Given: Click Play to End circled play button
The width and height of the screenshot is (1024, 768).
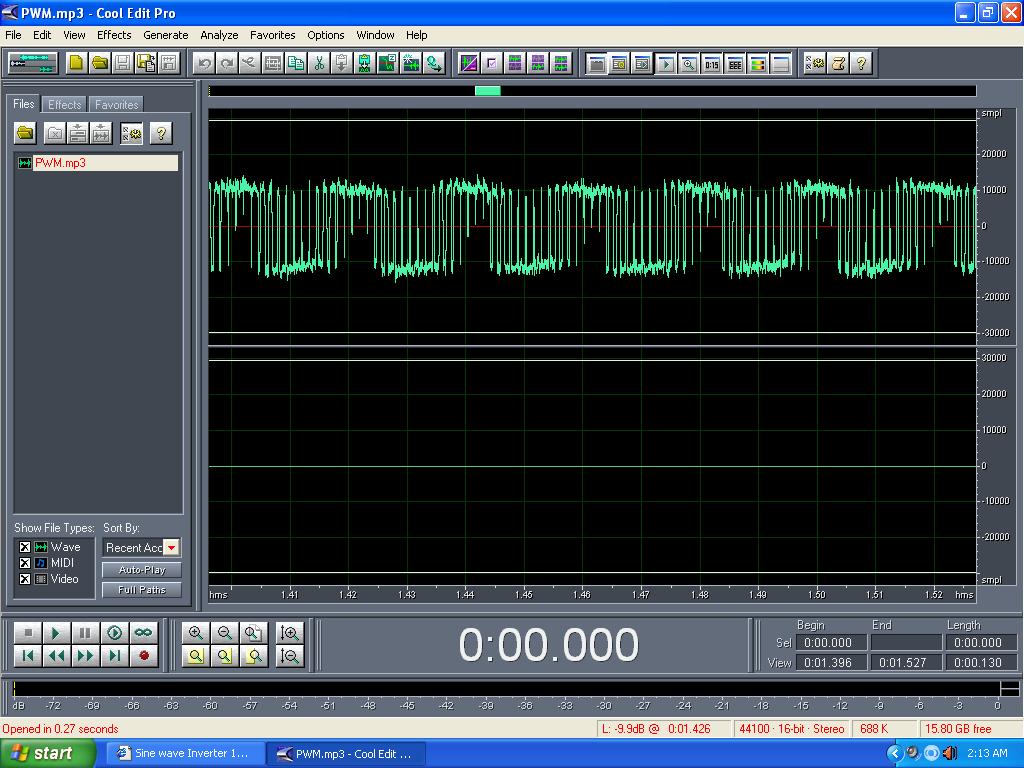Looking at the screenshot, I should click(x=114, y=633).
